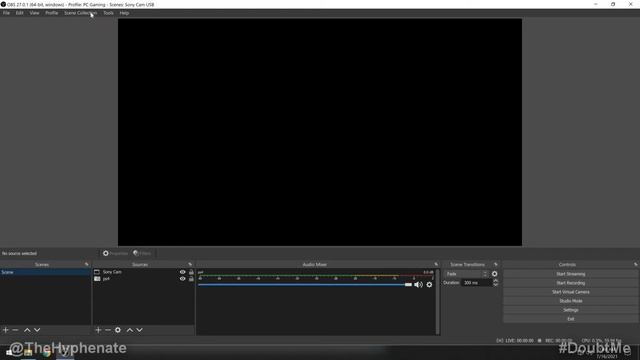Open Fade transition properties gear
Screen dimensions: 640x360
coord(495,274)
